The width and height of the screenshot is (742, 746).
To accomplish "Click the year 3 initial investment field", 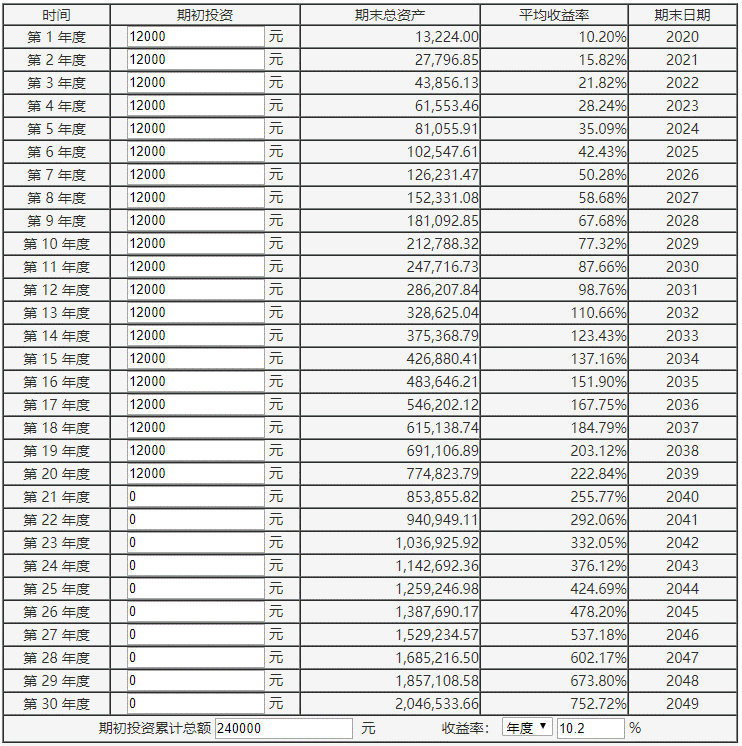I will [x=195, y=82].
